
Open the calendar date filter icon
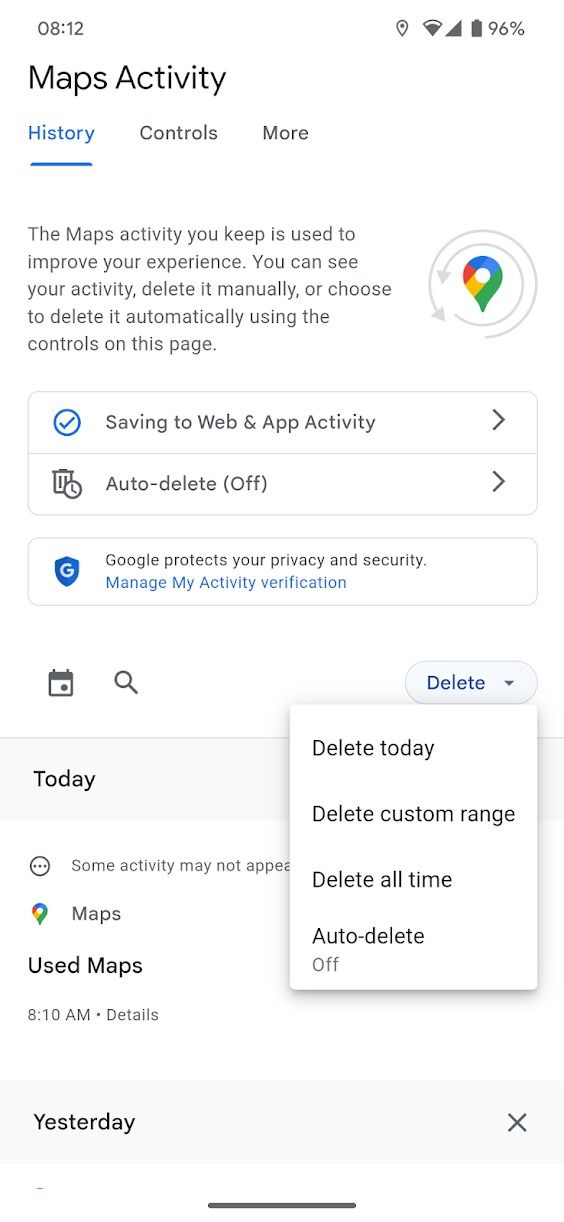(x=61, y=683)
